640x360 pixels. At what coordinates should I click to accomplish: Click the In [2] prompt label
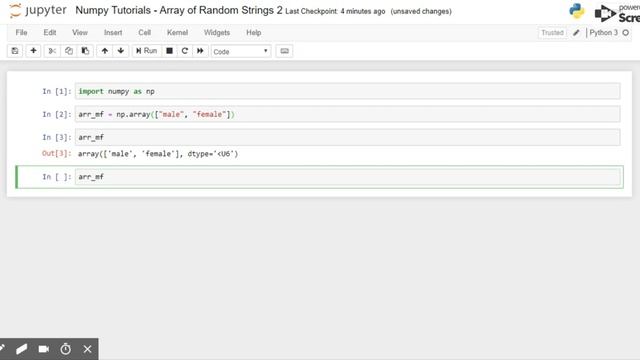point(57,114)
